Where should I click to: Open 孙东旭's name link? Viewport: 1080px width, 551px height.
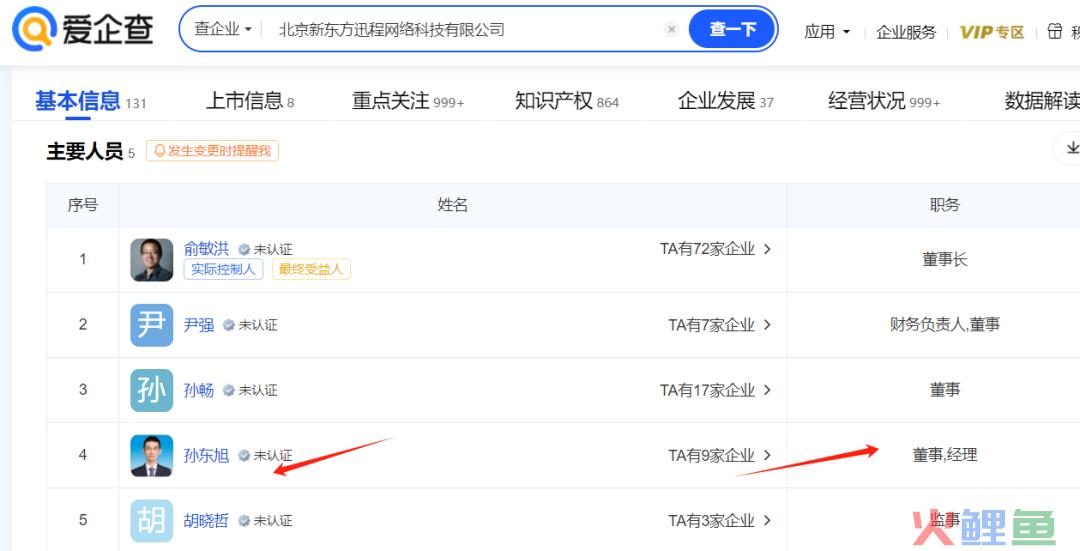tap(206, 455)
